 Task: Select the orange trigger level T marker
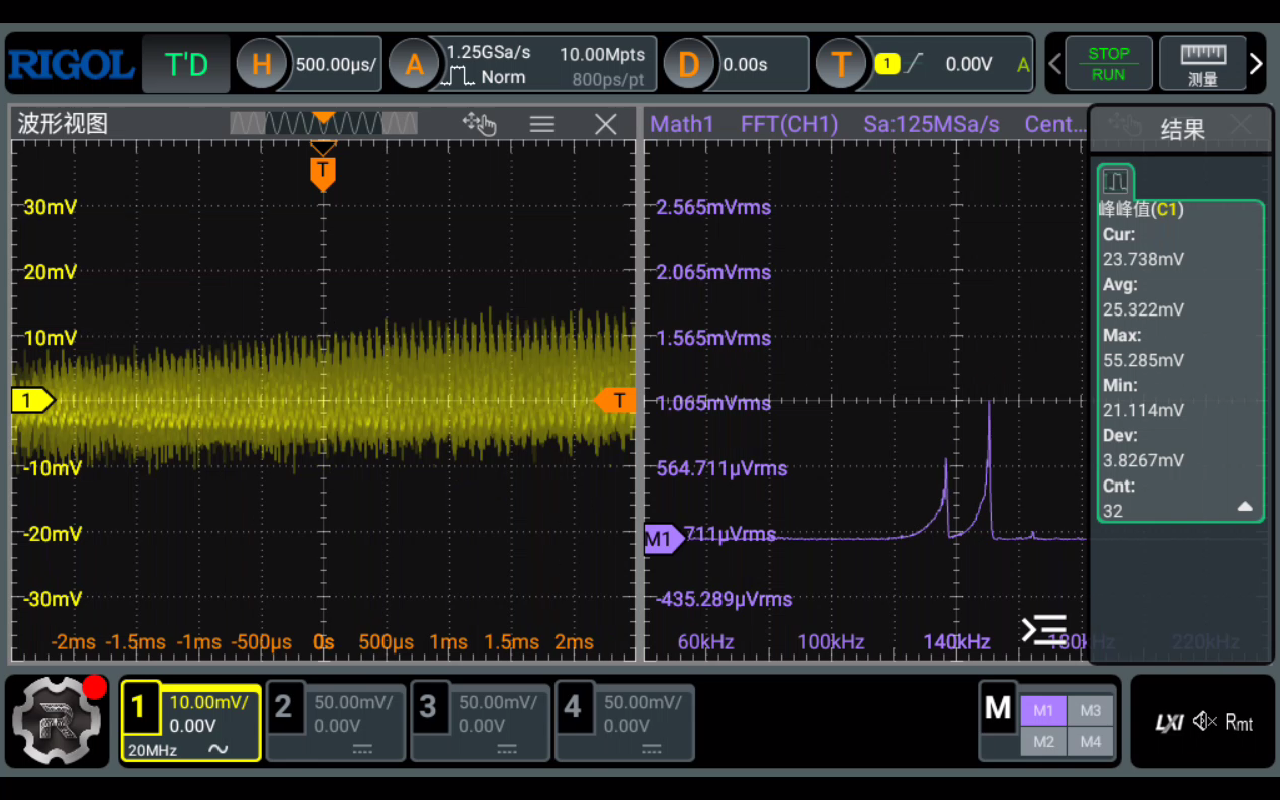click(616, 401)
